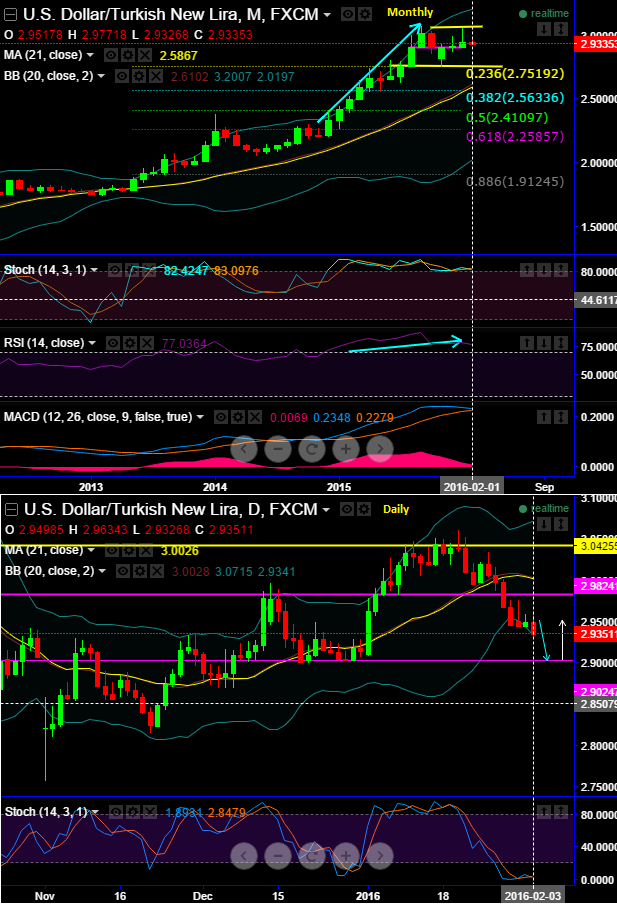
Task: Zoom in monthly chart with plus button
Action: (346, 448)
